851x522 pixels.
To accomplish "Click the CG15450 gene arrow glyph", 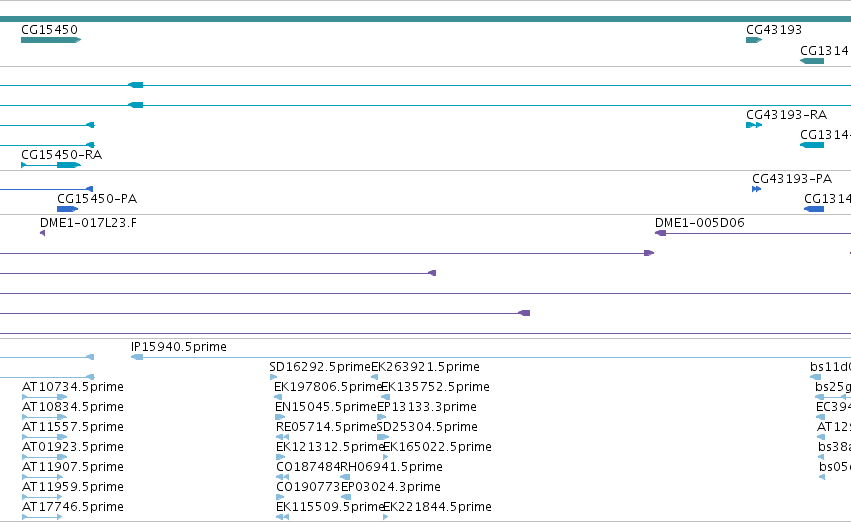I will click(51, 40).
